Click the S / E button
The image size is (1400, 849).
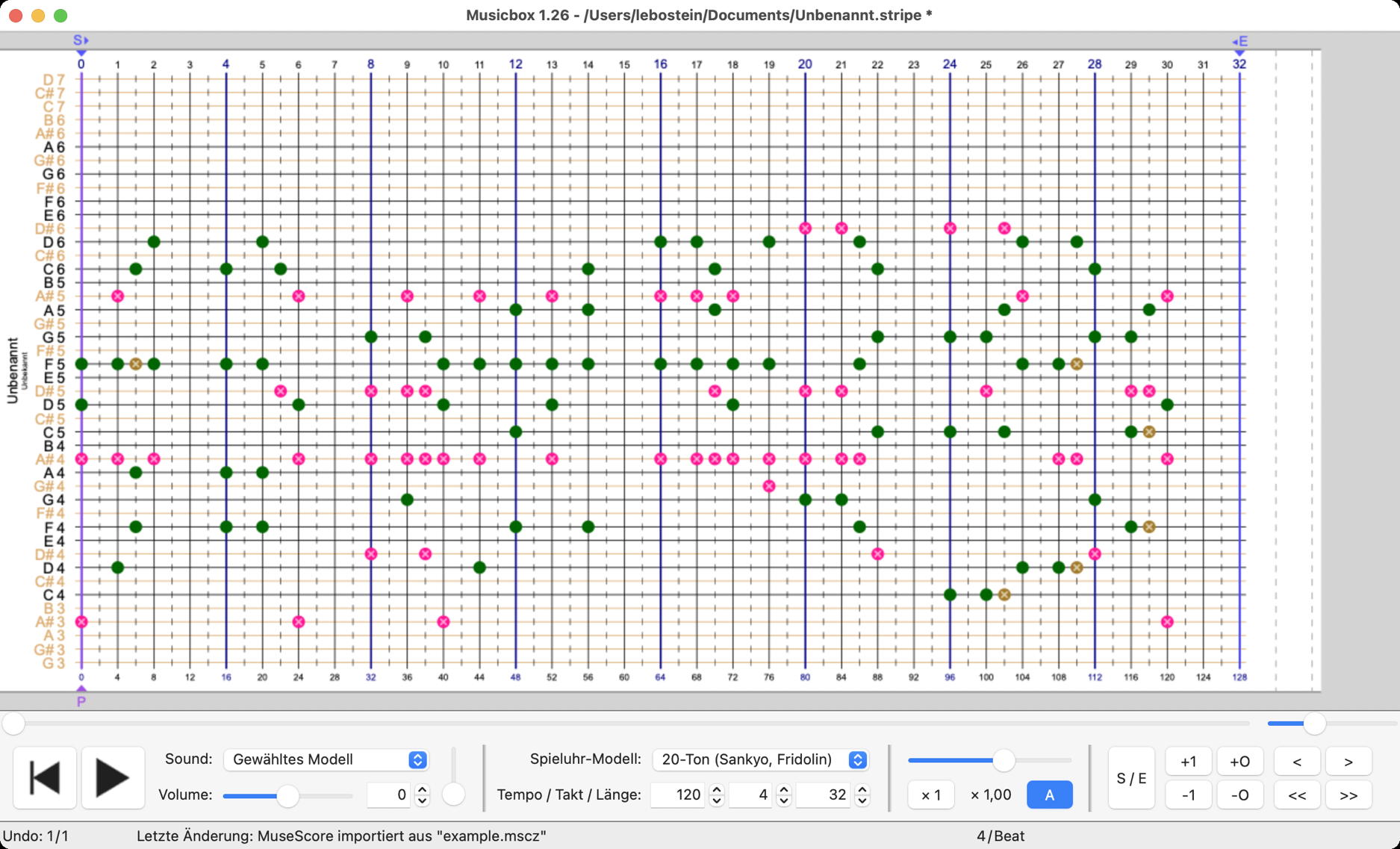(1130, 778)
